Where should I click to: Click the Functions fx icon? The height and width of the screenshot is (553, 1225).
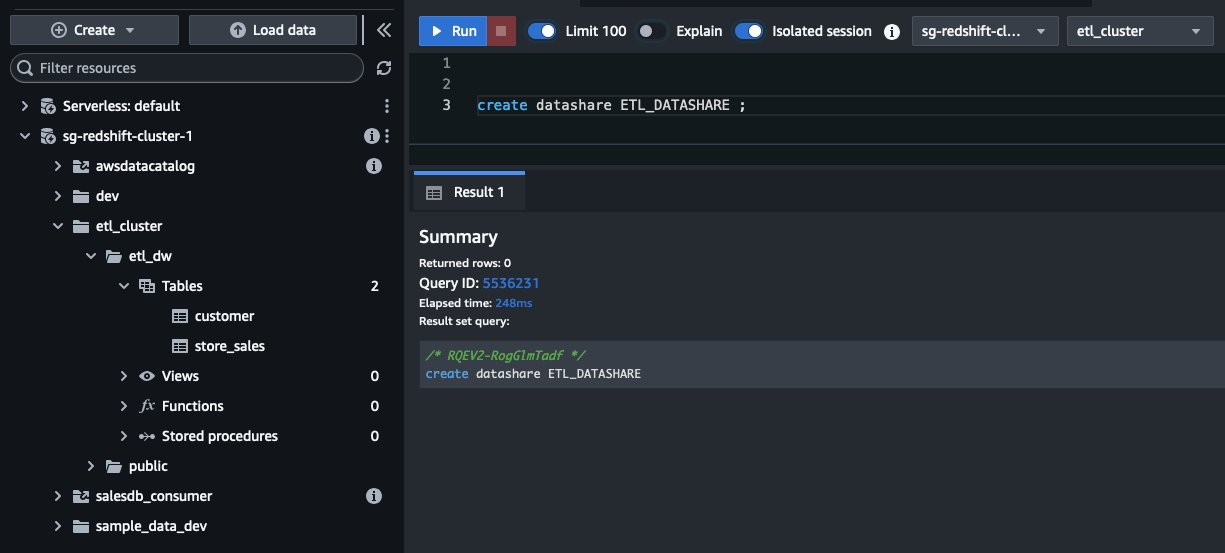[147, 406]
